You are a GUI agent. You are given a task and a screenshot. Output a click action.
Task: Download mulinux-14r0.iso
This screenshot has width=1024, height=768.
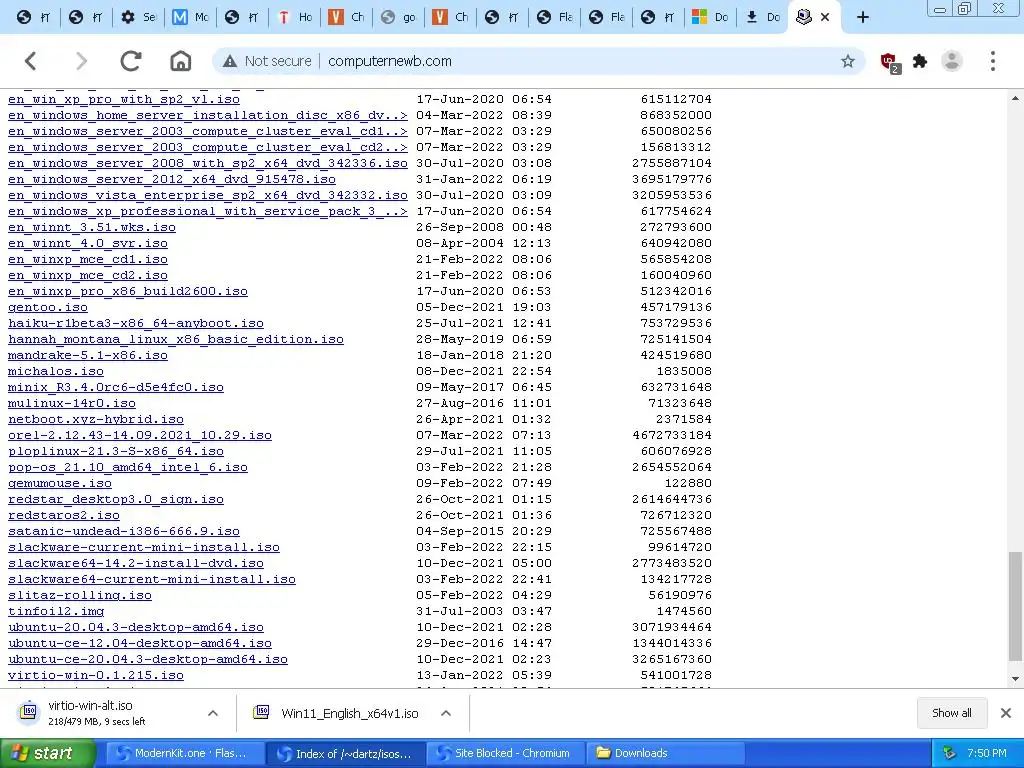72,403
